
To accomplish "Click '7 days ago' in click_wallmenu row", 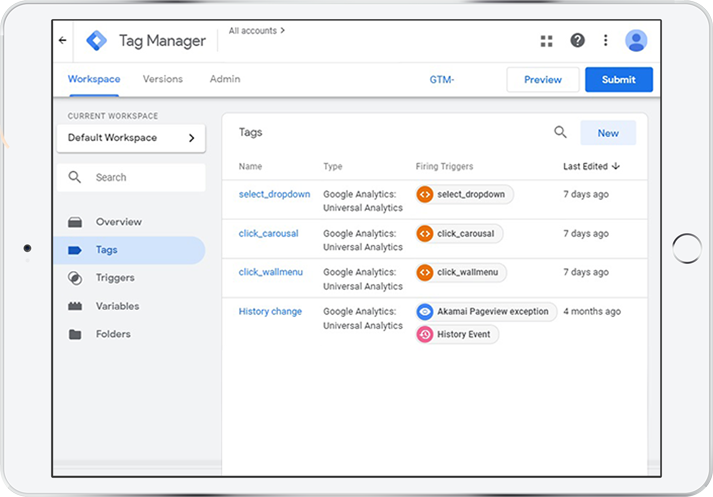I will pos(586,272).
